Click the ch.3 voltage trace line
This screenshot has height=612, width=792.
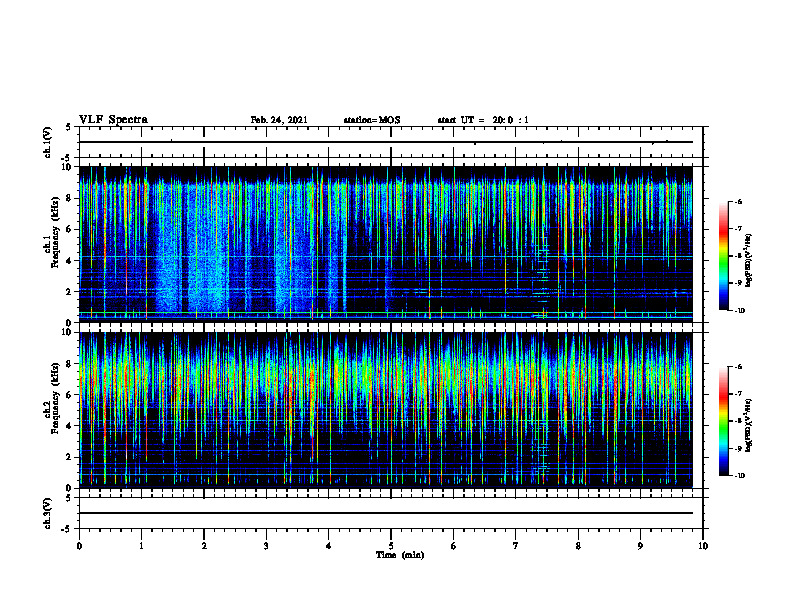pyautogui.click(x=386, y=513)
